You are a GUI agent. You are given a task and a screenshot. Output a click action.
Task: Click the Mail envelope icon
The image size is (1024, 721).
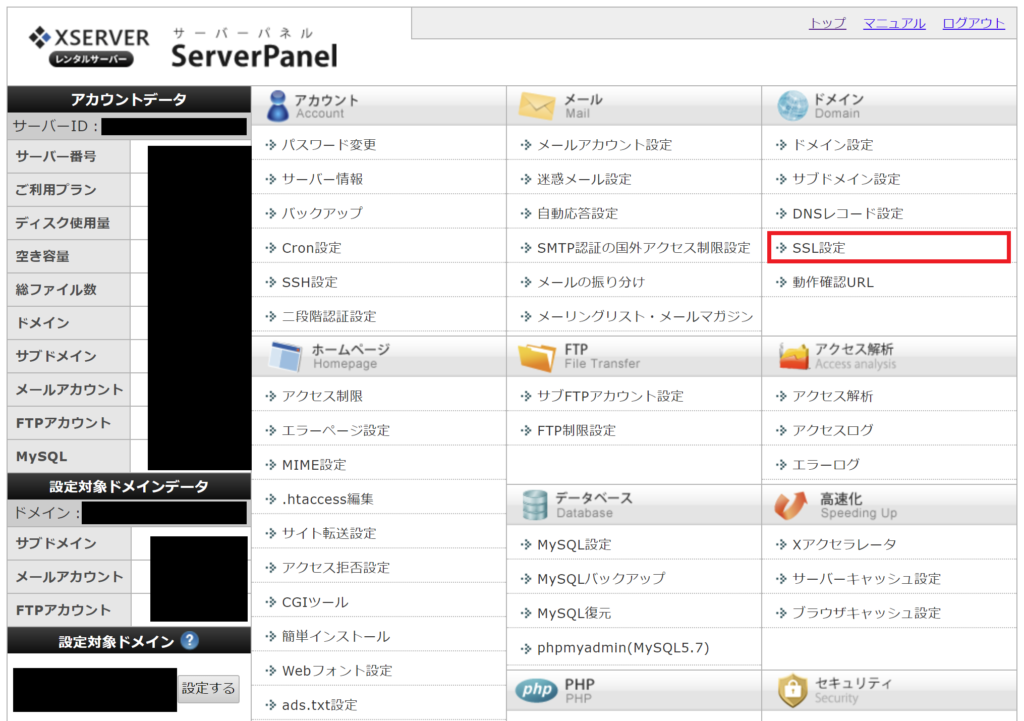point(536,106)
